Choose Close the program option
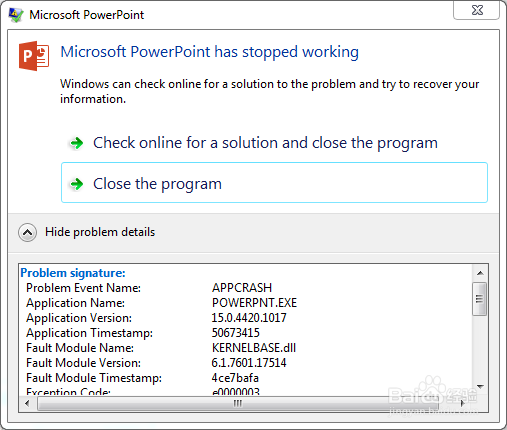Viewport: 507px width, 430px height. click(x=274, y=182)
